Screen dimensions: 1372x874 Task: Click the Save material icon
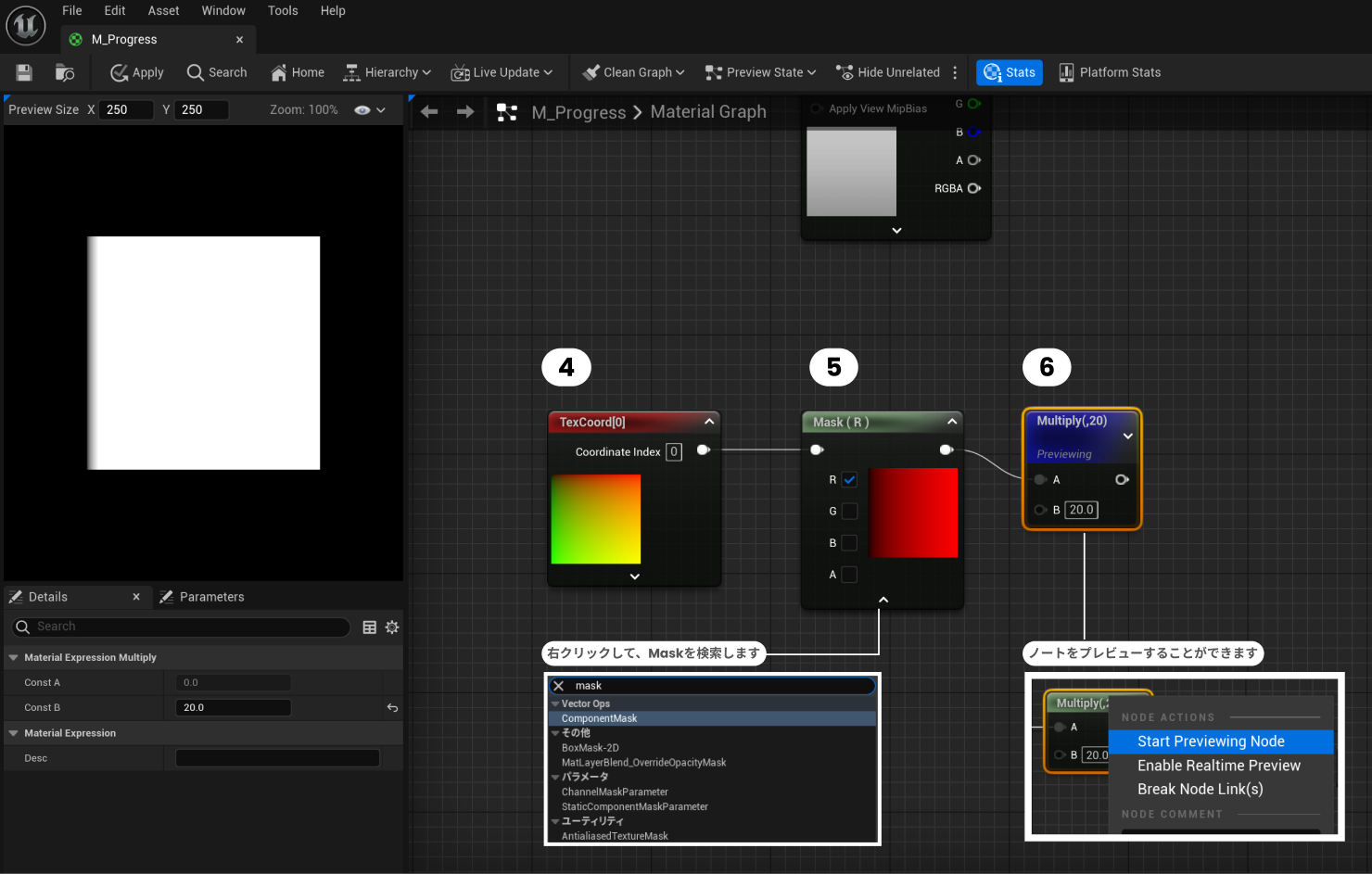point(24,72)
